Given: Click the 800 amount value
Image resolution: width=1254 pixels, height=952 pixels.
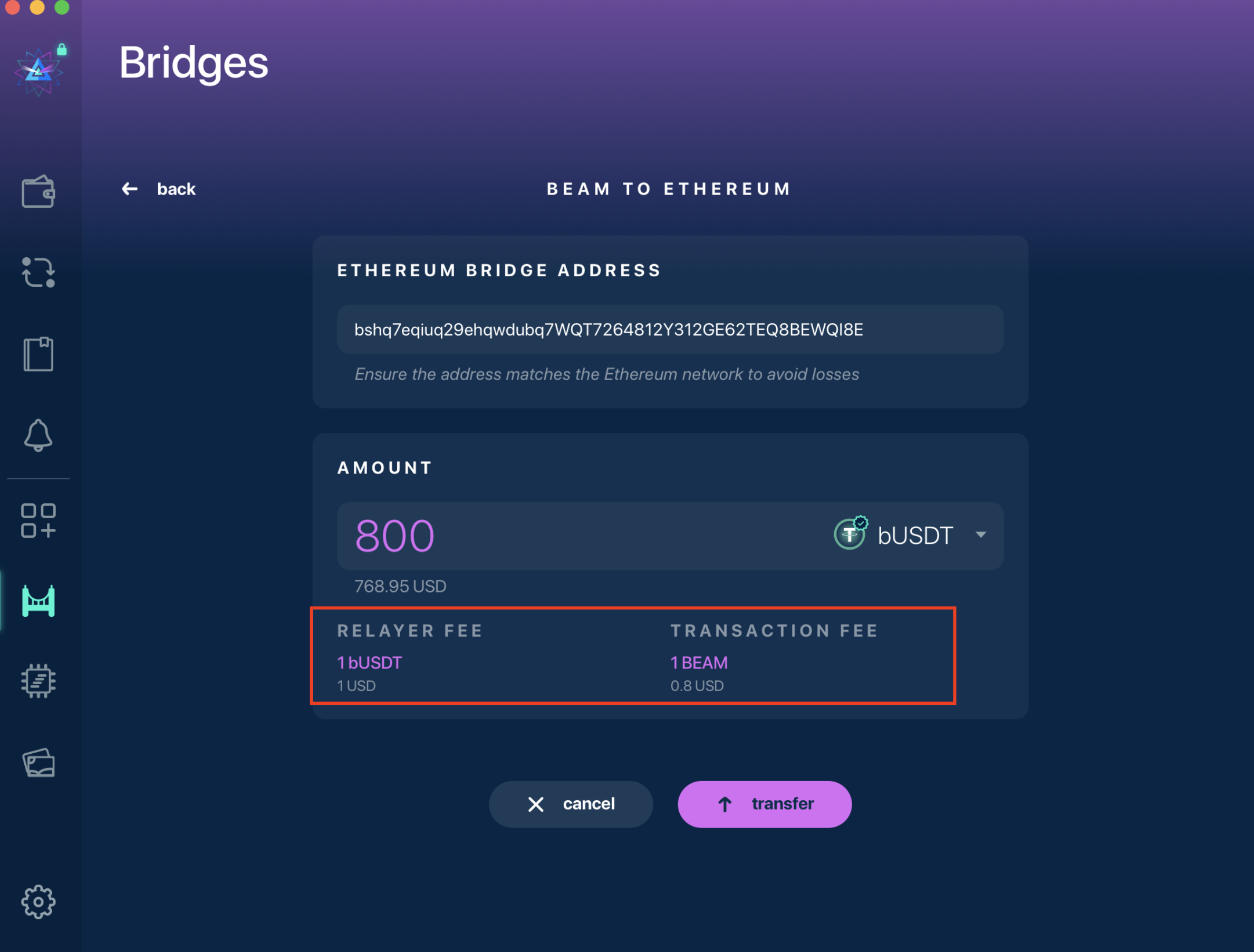Looking at the screenshot, I should point(395,535).
